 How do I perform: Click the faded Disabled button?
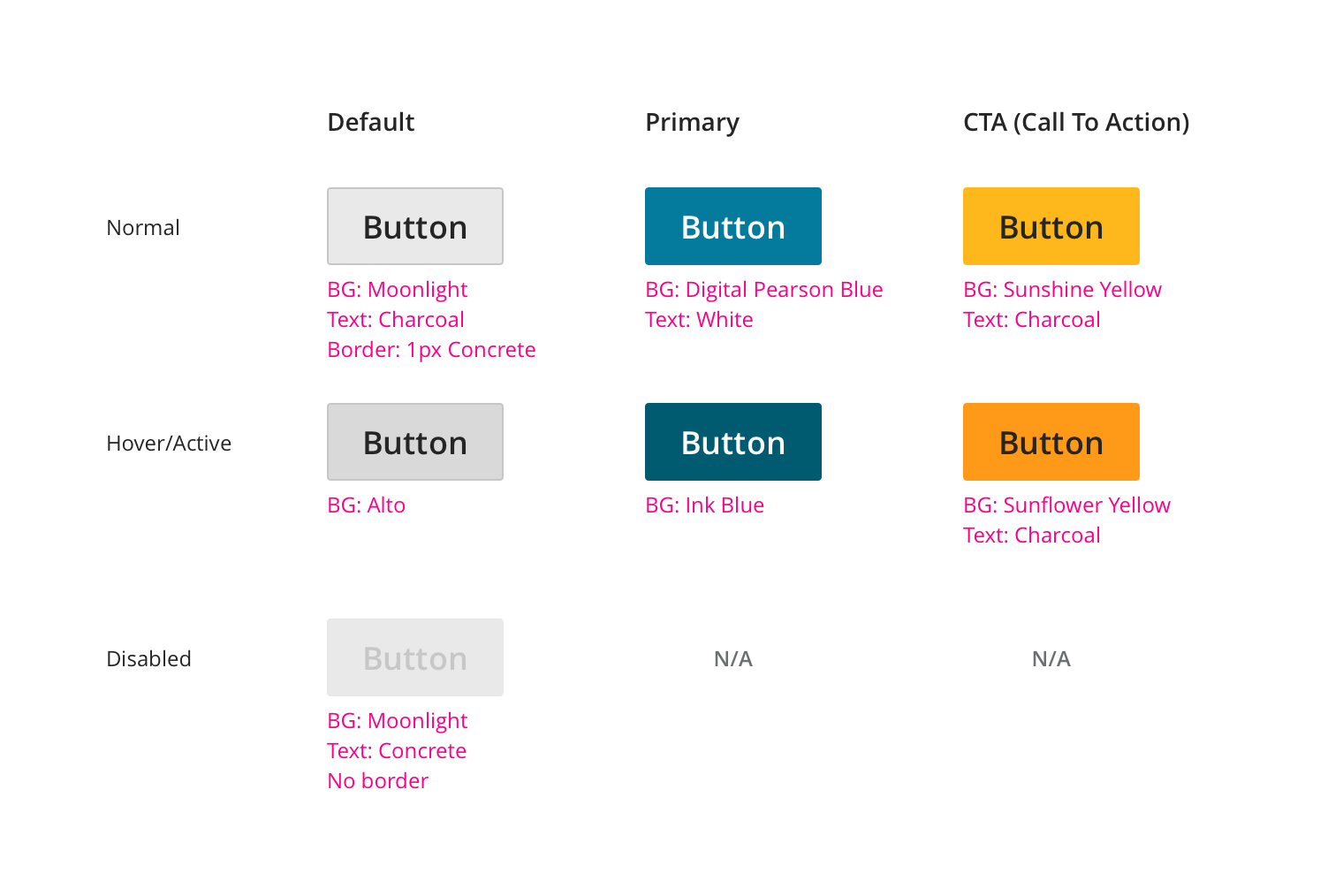415,657
